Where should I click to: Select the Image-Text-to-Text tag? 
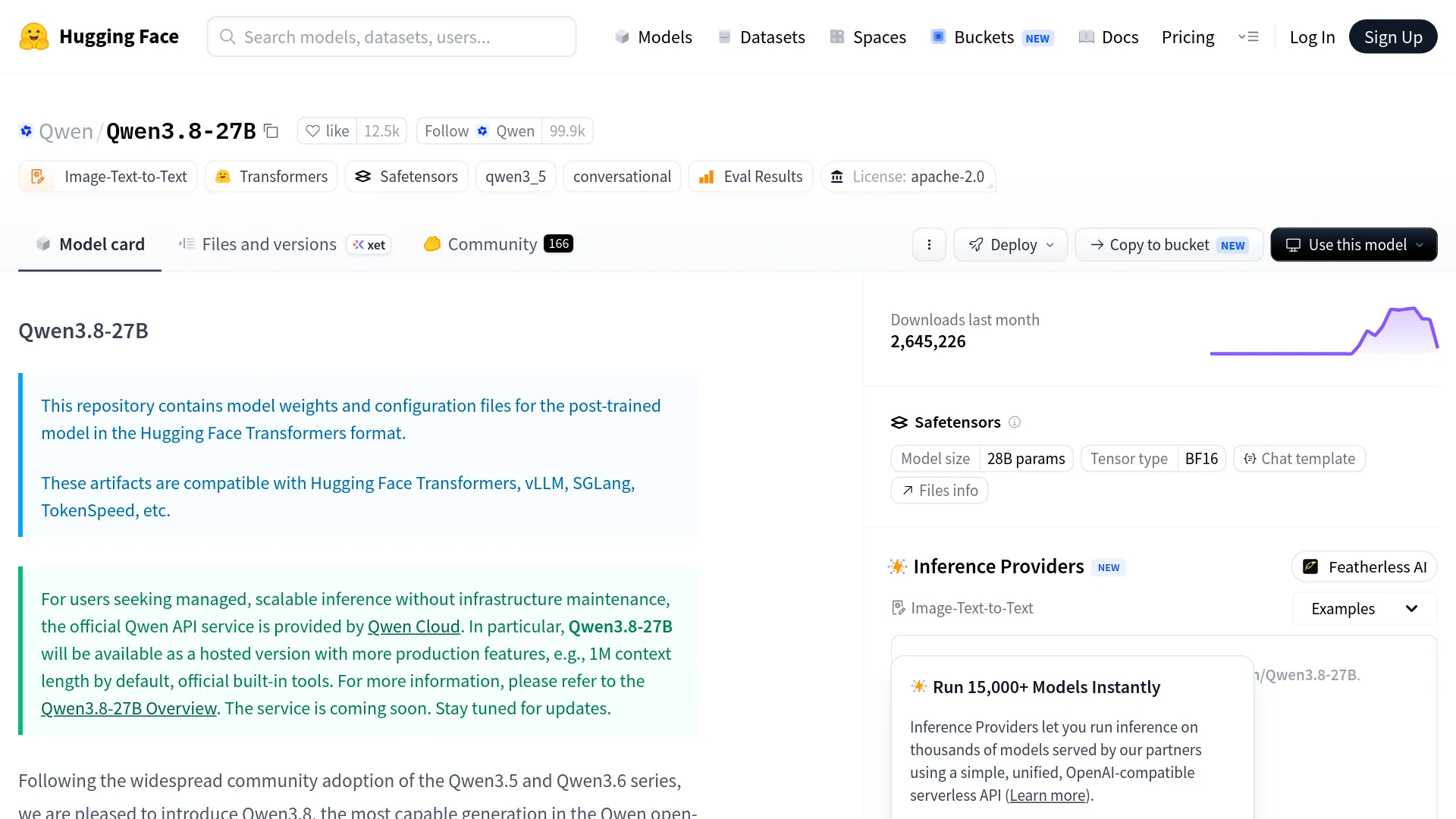(108, 177)
